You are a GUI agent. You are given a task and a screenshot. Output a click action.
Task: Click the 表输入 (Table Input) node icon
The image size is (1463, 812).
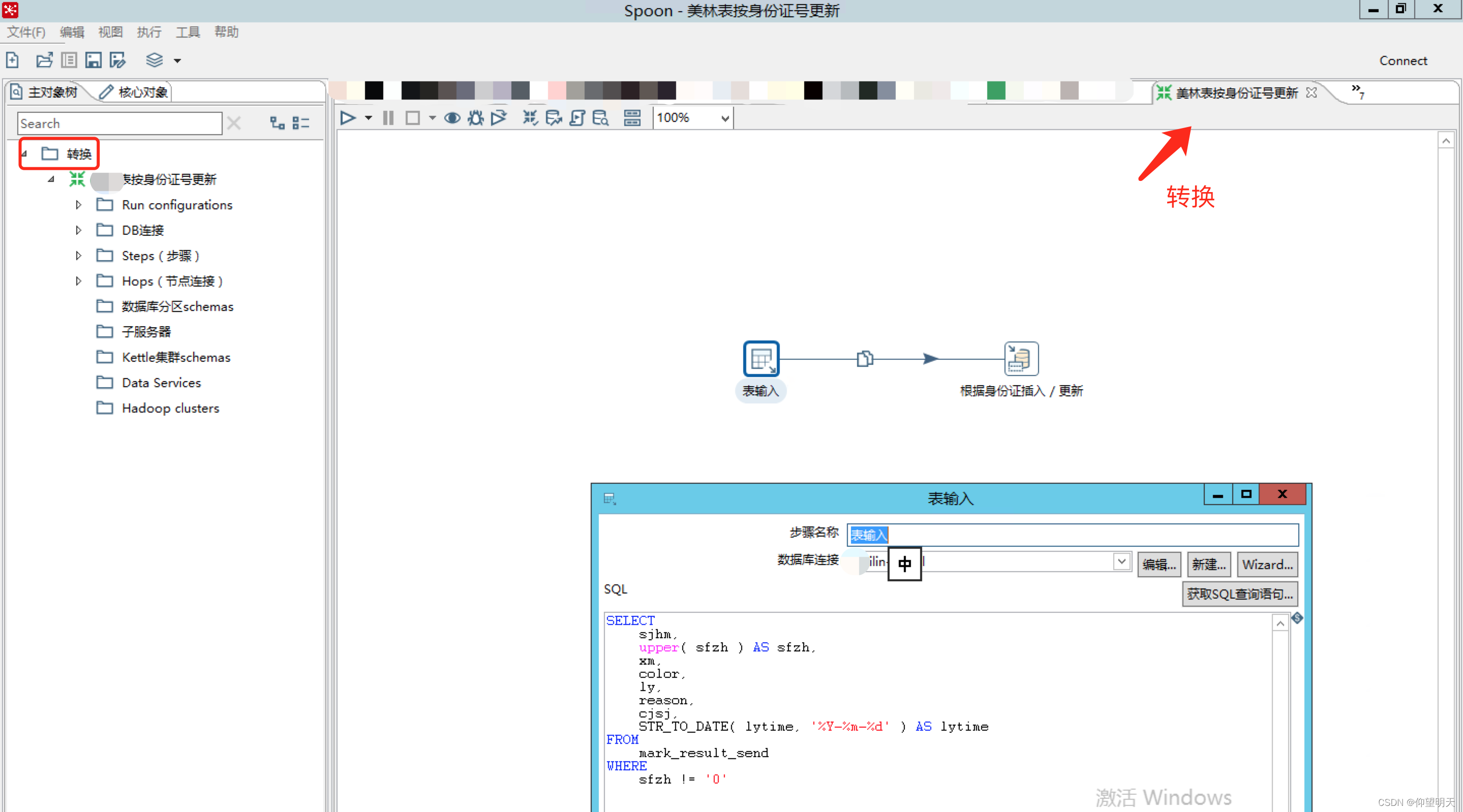[x=762, y=358]
